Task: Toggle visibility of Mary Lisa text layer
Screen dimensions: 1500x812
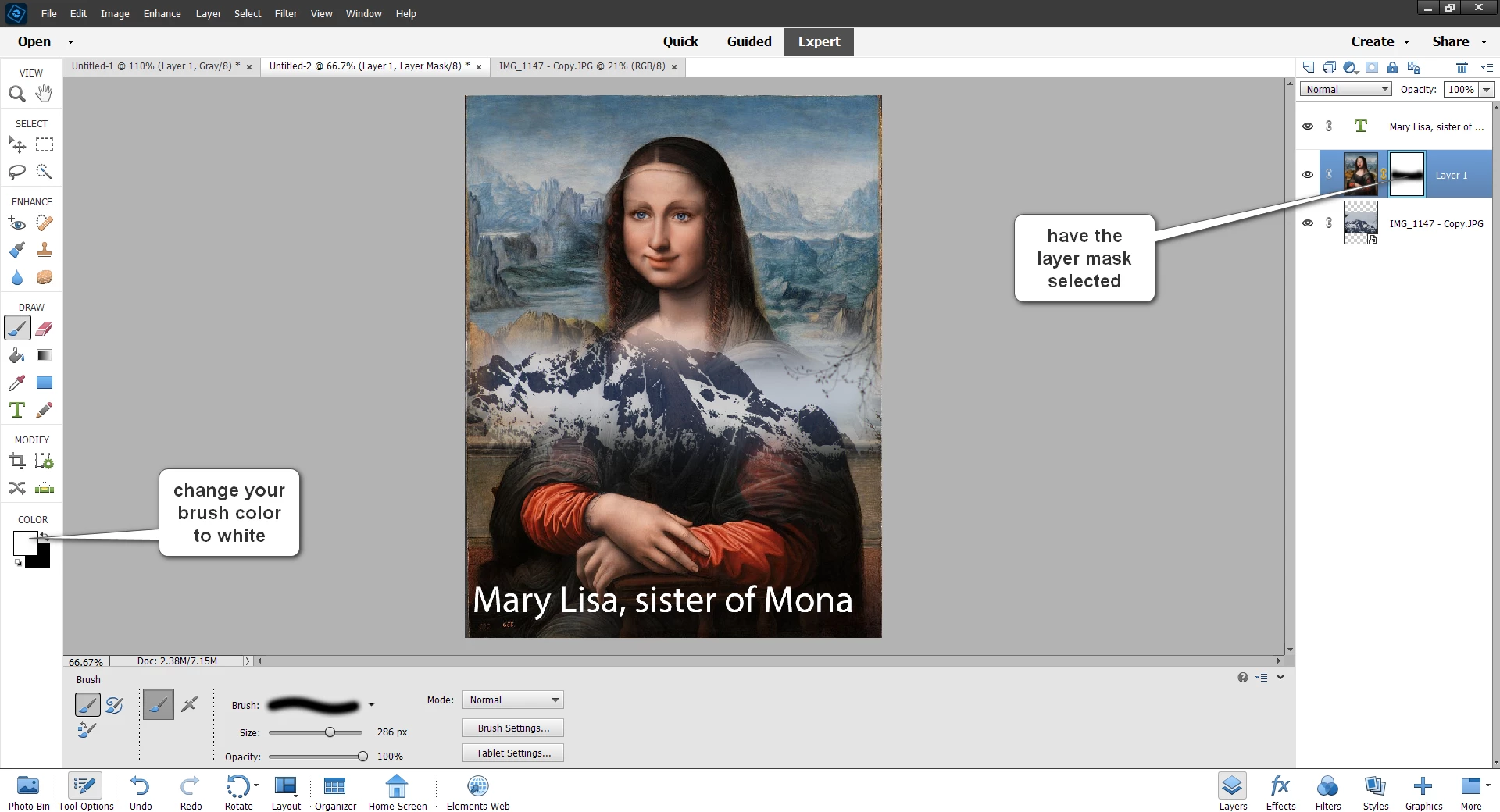Action: 1308,126
